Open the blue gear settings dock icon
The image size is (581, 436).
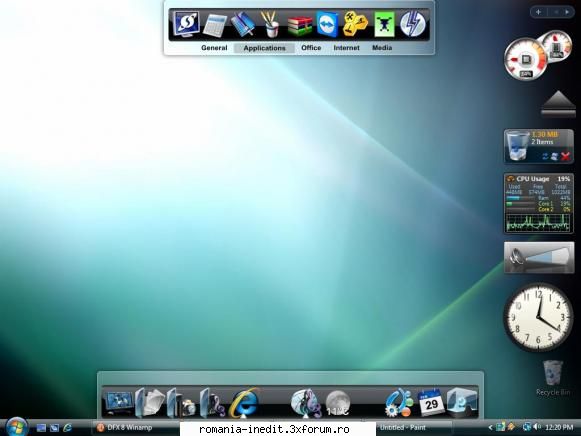click(x=399, y=403)
